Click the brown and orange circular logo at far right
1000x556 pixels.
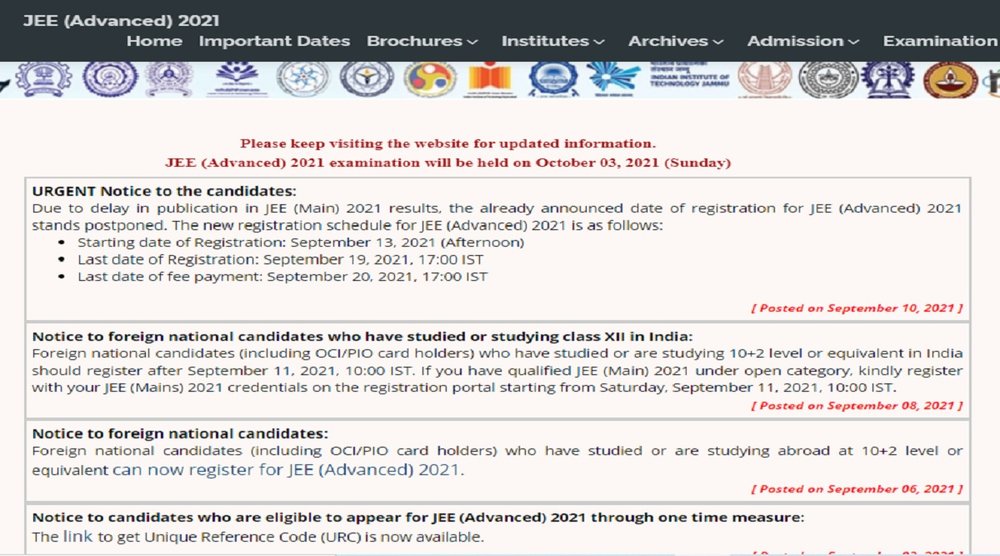pyautogui.click(x=949, y=79)
